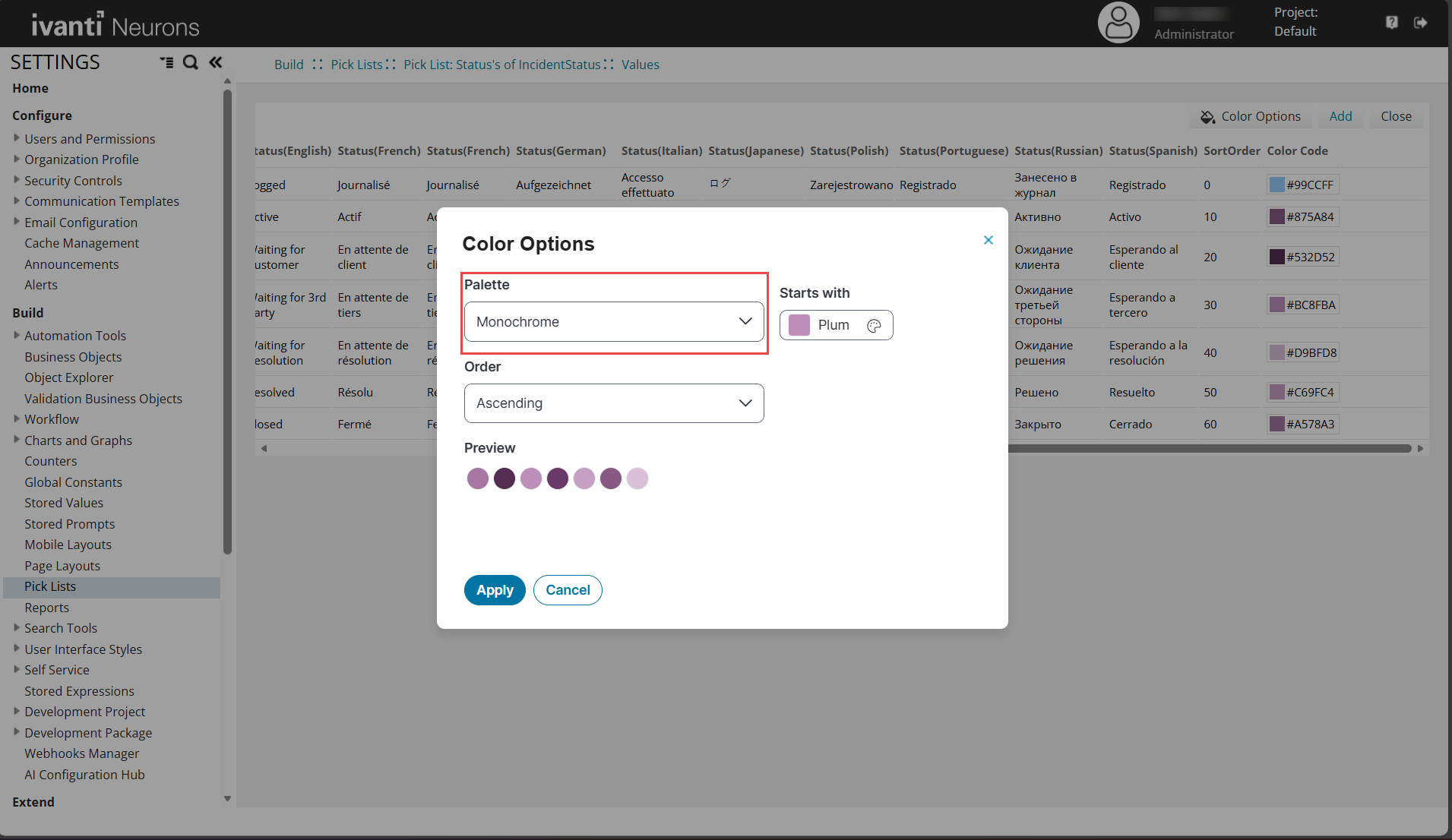Screen dimensions: 1452x840
Task: Open the Palette Monochrome dropdown
Action: (613, 322)
